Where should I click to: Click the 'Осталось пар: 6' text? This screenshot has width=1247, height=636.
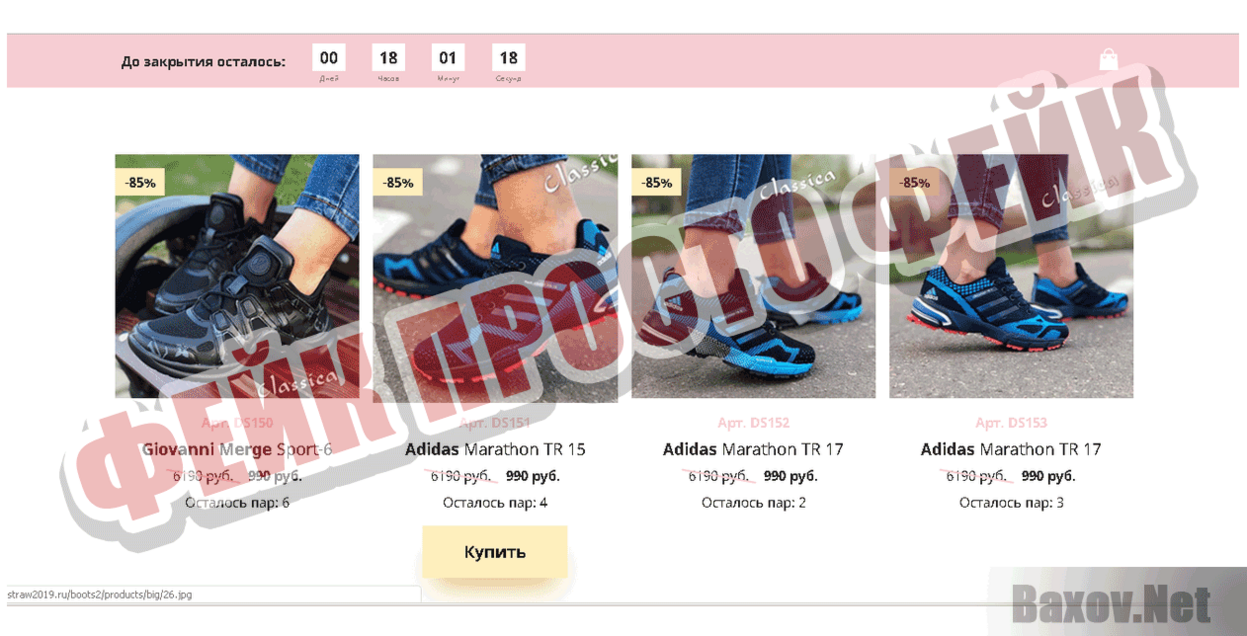pos(237,502)
